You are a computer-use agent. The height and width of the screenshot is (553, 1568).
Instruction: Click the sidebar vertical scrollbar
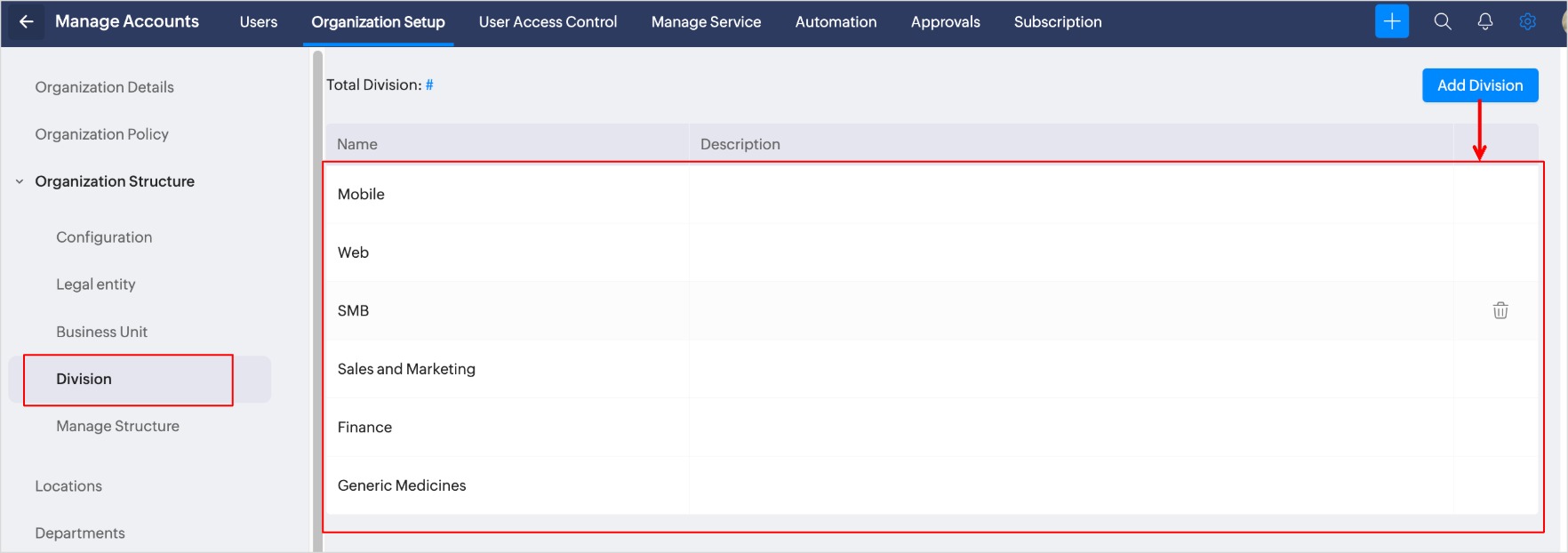[x=317, y=302]
